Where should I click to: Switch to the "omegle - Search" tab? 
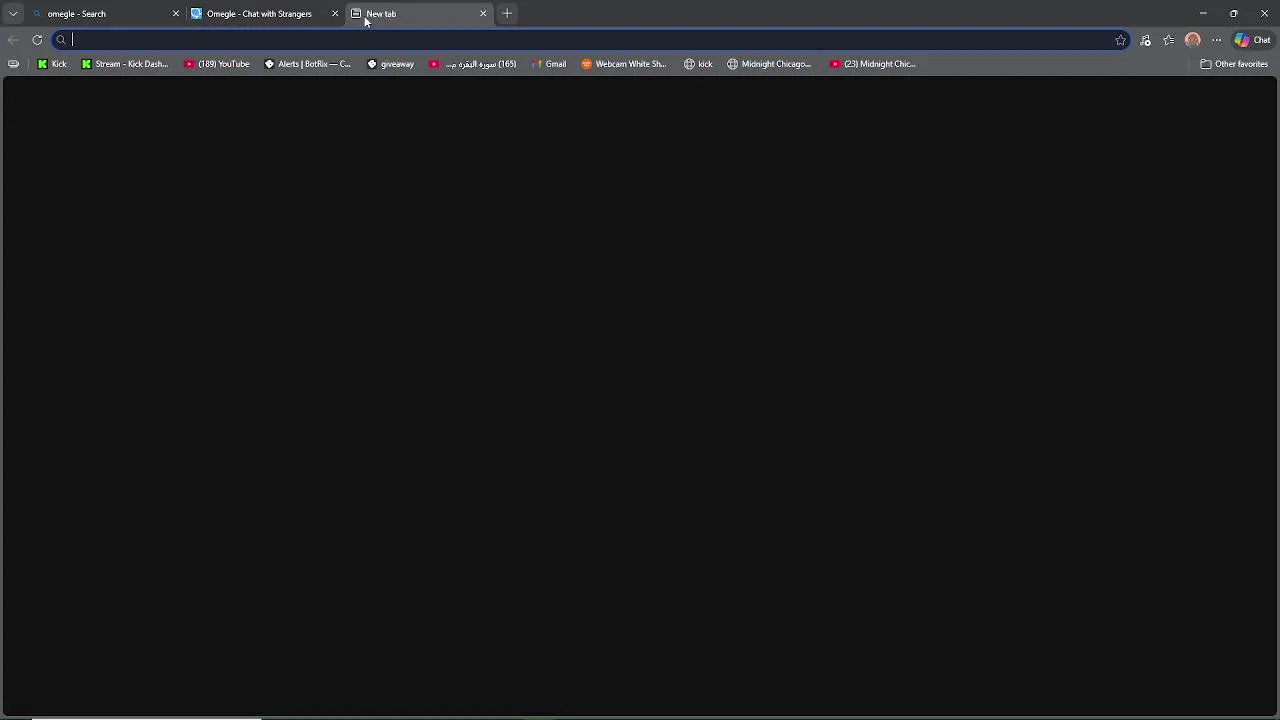pyautogui.click(x=104, y=14)
